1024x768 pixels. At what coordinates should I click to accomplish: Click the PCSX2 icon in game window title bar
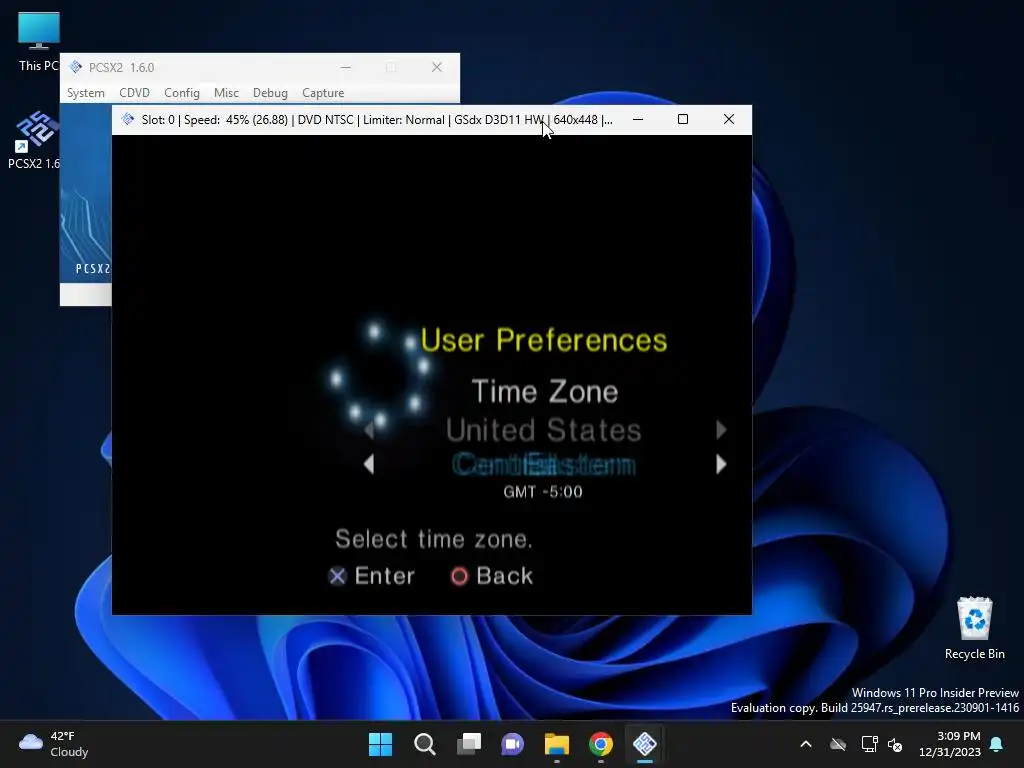[x=128, y=120]
